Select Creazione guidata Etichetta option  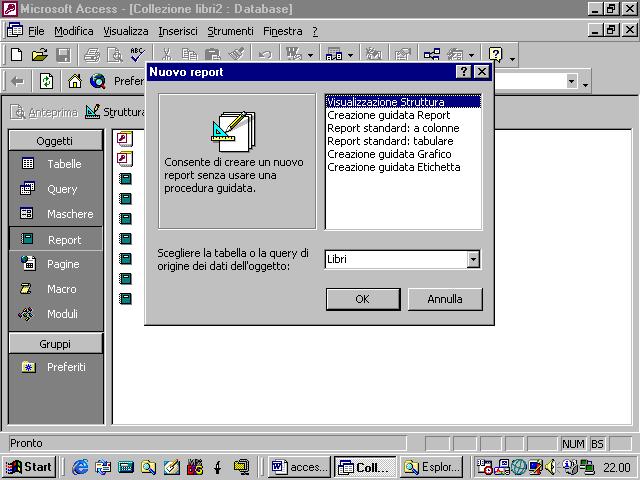[x=403, y=167]
